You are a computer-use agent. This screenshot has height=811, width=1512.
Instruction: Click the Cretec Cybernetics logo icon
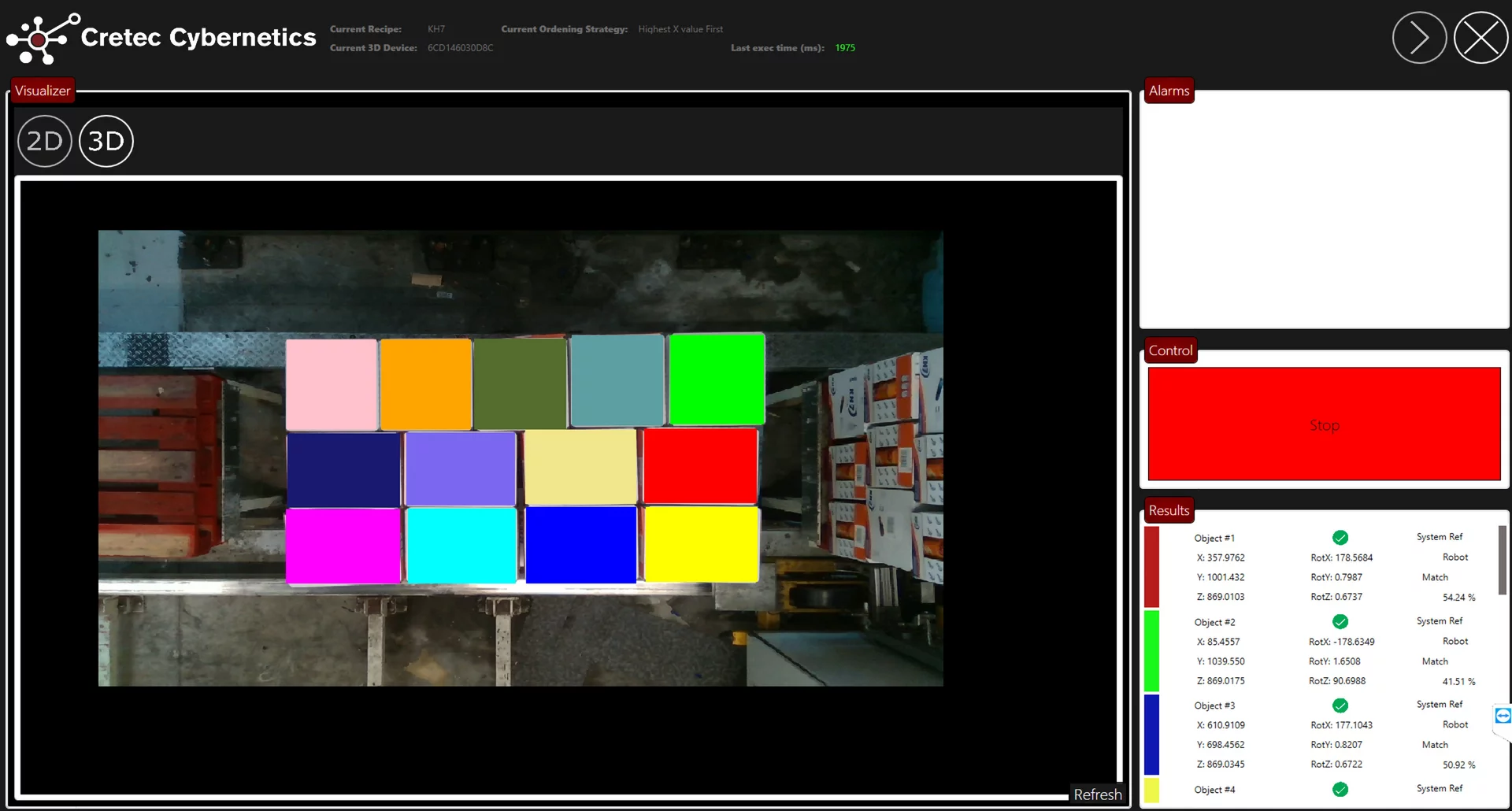[43, 38]
